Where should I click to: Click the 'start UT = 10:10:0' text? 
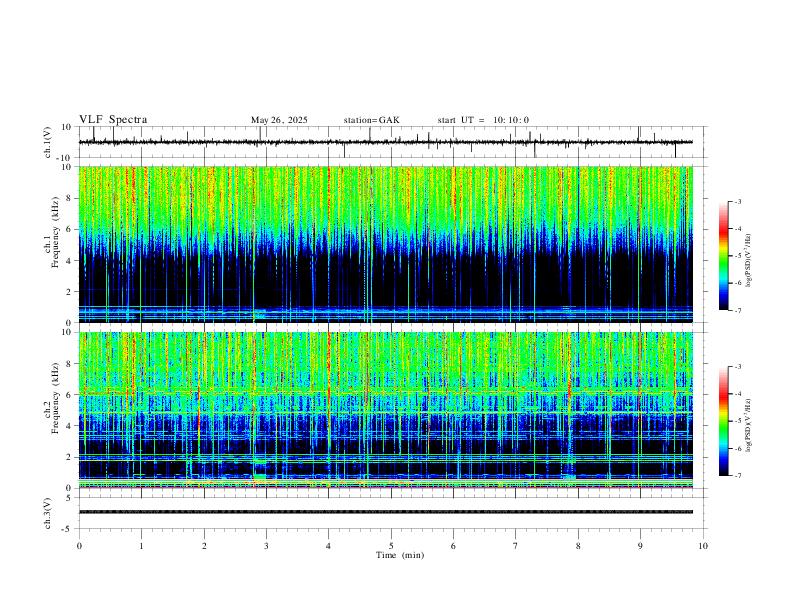483,120
